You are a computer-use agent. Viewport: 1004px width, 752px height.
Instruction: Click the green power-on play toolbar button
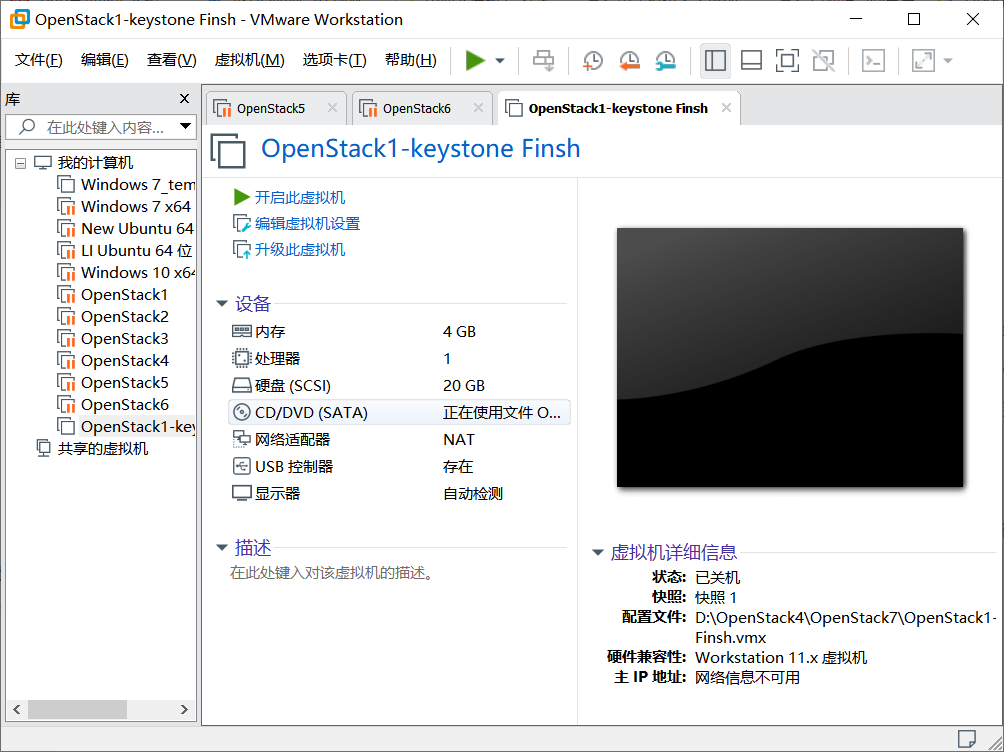(x=474, y=61)
